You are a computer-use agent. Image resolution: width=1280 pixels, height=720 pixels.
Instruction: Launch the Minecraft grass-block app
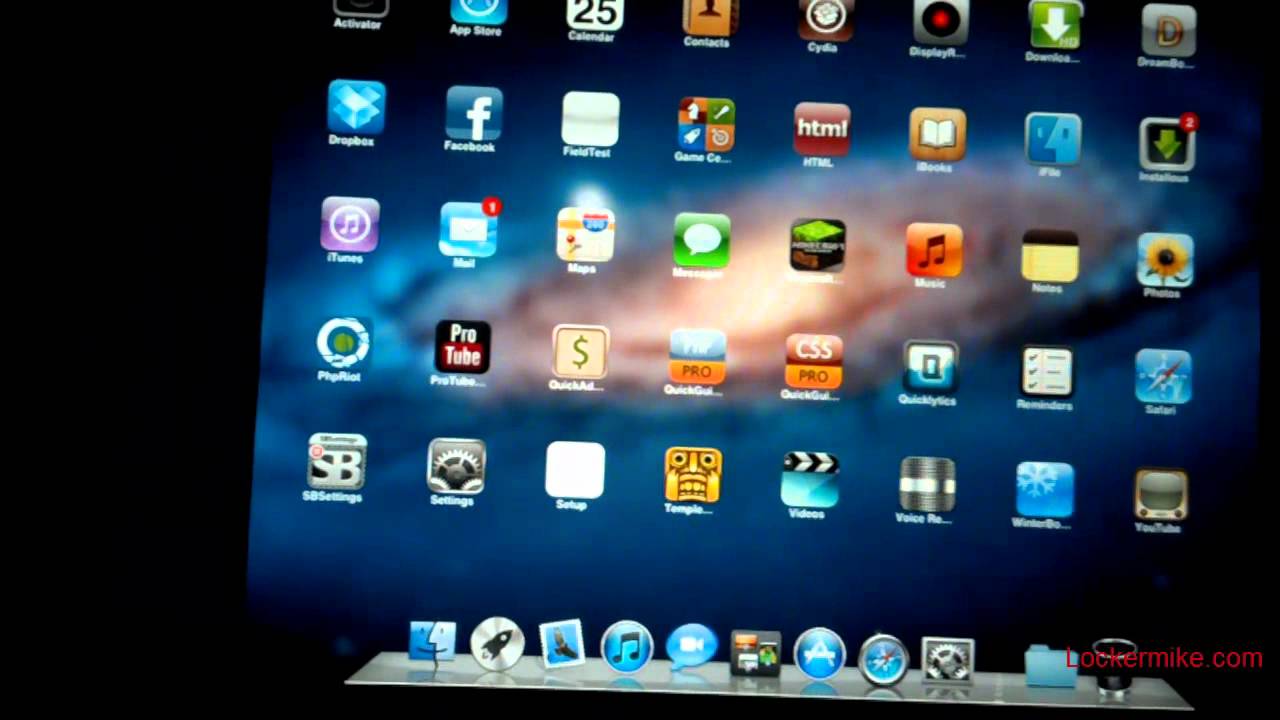tap(817, 245)
